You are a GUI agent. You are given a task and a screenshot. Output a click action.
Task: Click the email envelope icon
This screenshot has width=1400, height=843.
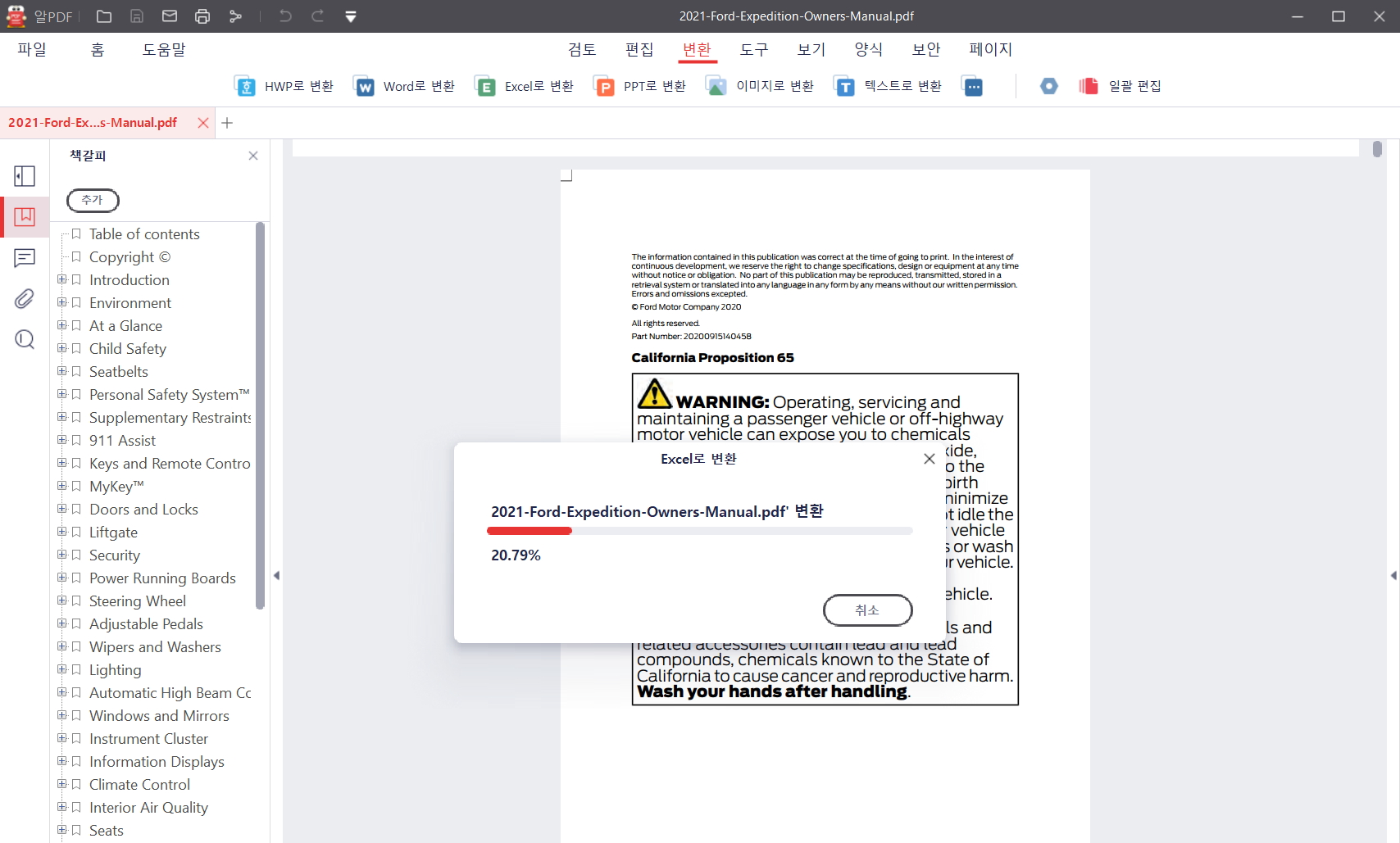point(170,16)
